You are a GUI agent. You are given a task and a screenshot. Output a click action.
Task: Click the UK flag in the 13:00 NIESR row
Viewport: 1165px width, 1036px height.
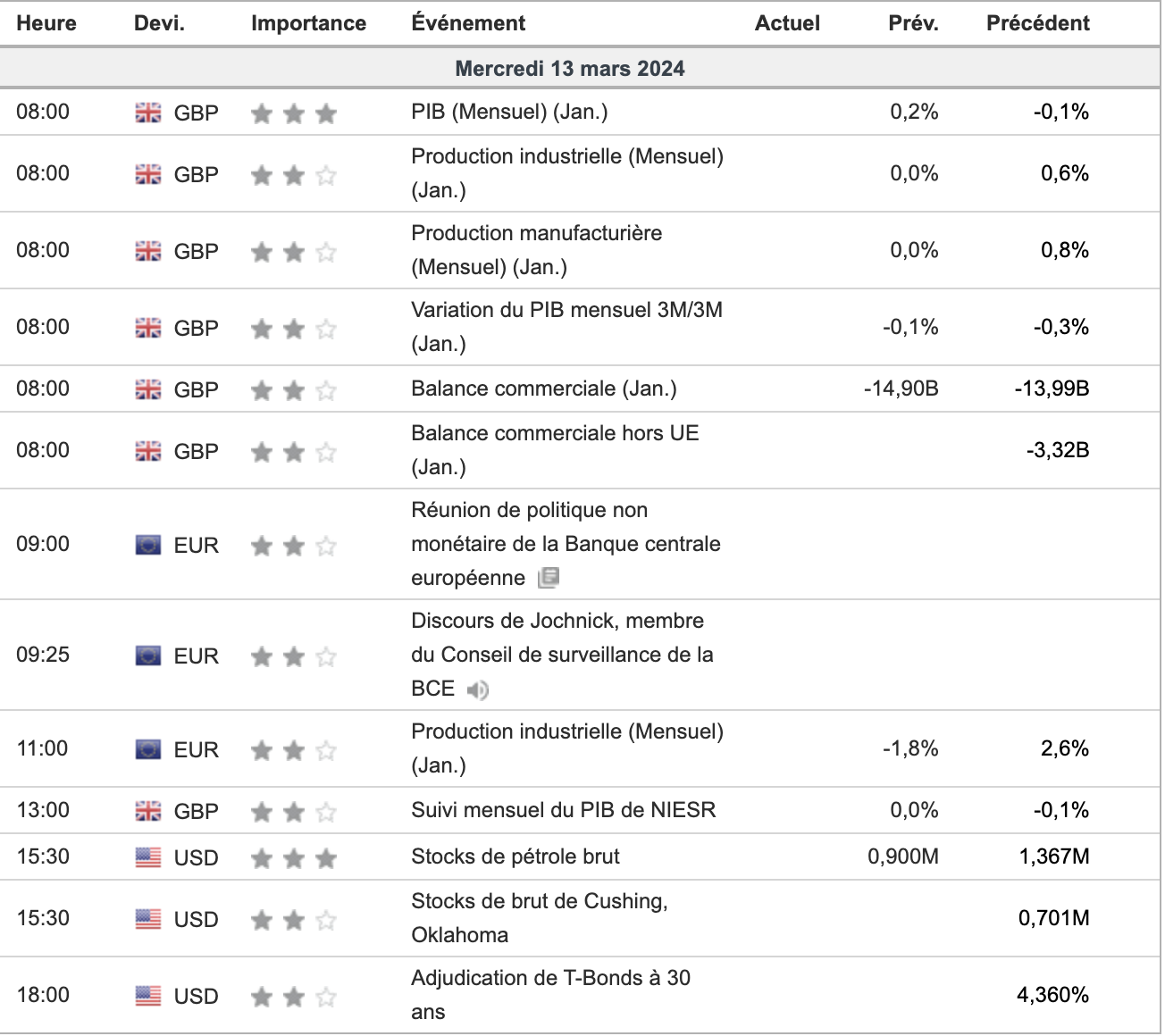pyautogui.click(x=148, y=811)
